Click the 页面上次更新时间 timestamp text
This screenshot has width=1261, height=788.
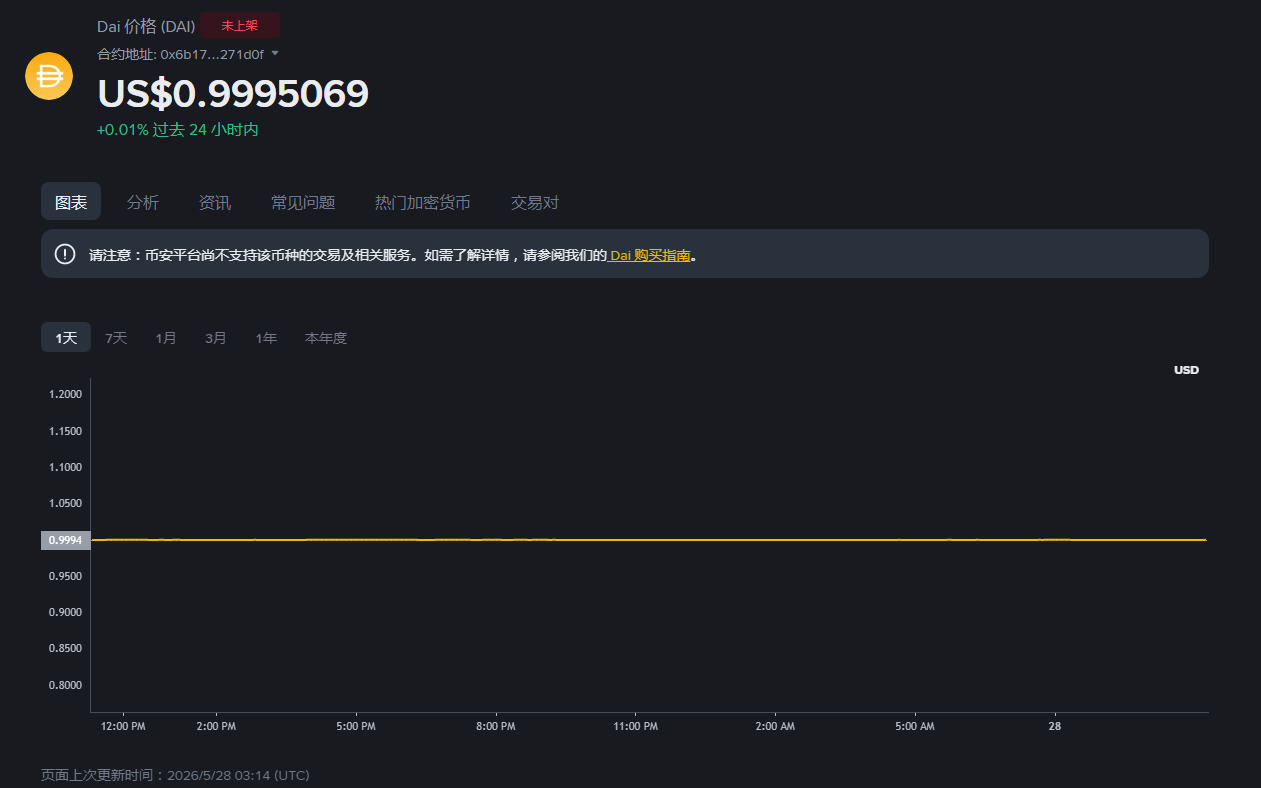[x=175, y=775]
